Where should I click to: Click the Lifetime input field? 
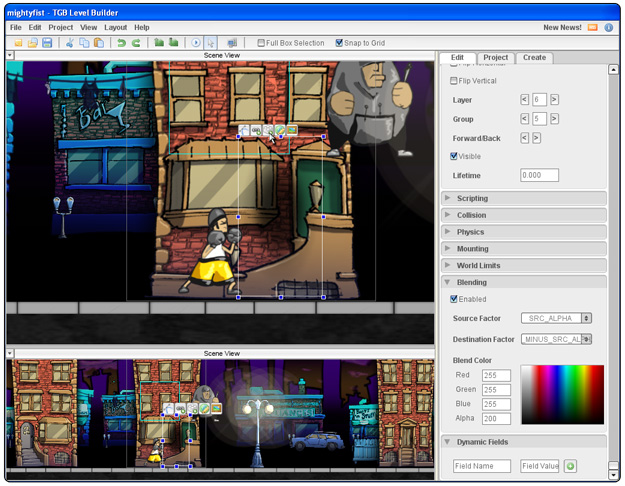point(539,175)
